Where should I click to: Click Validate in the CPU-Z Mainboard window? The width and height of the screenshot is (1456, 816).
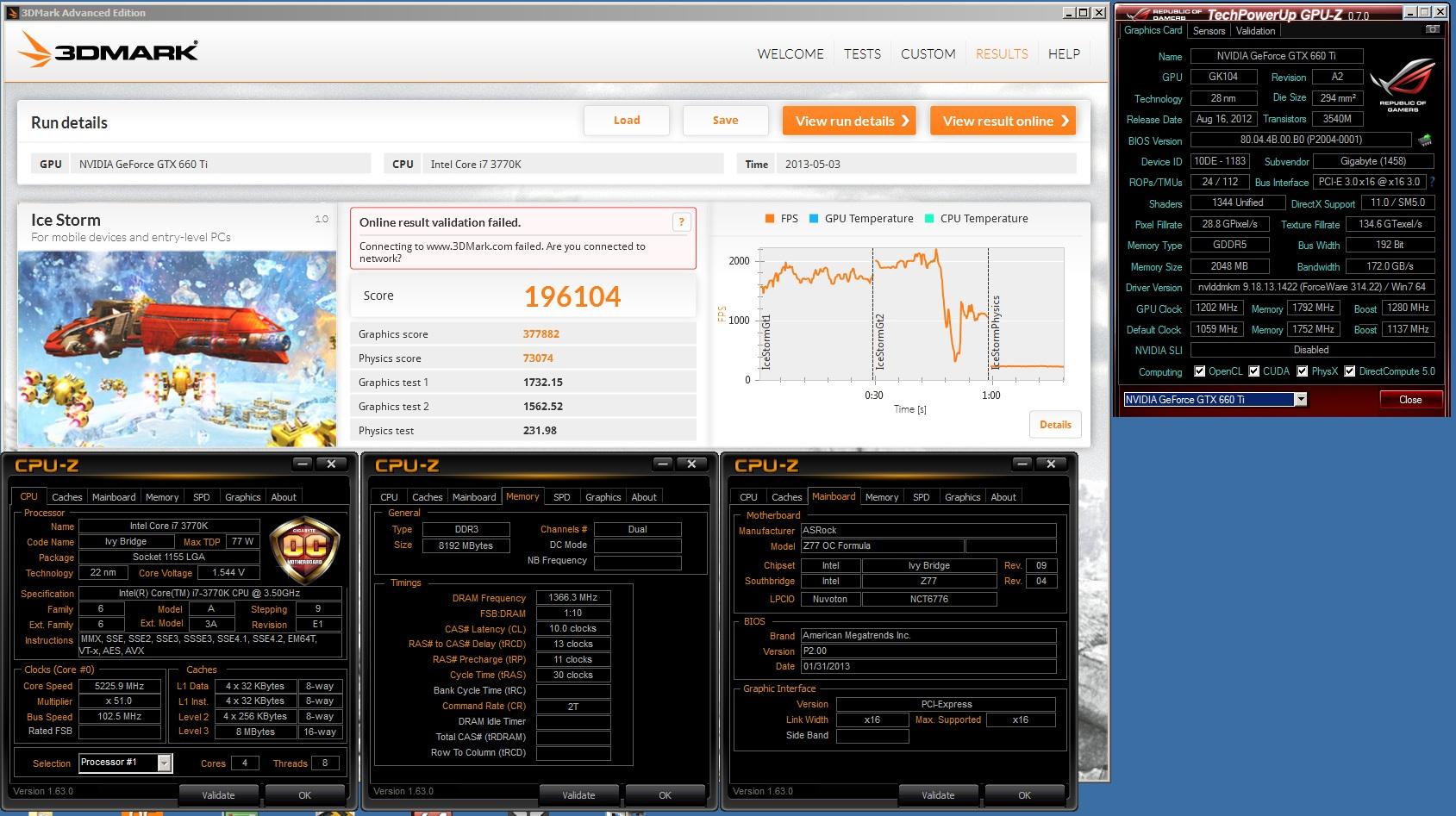click(938, 795)
